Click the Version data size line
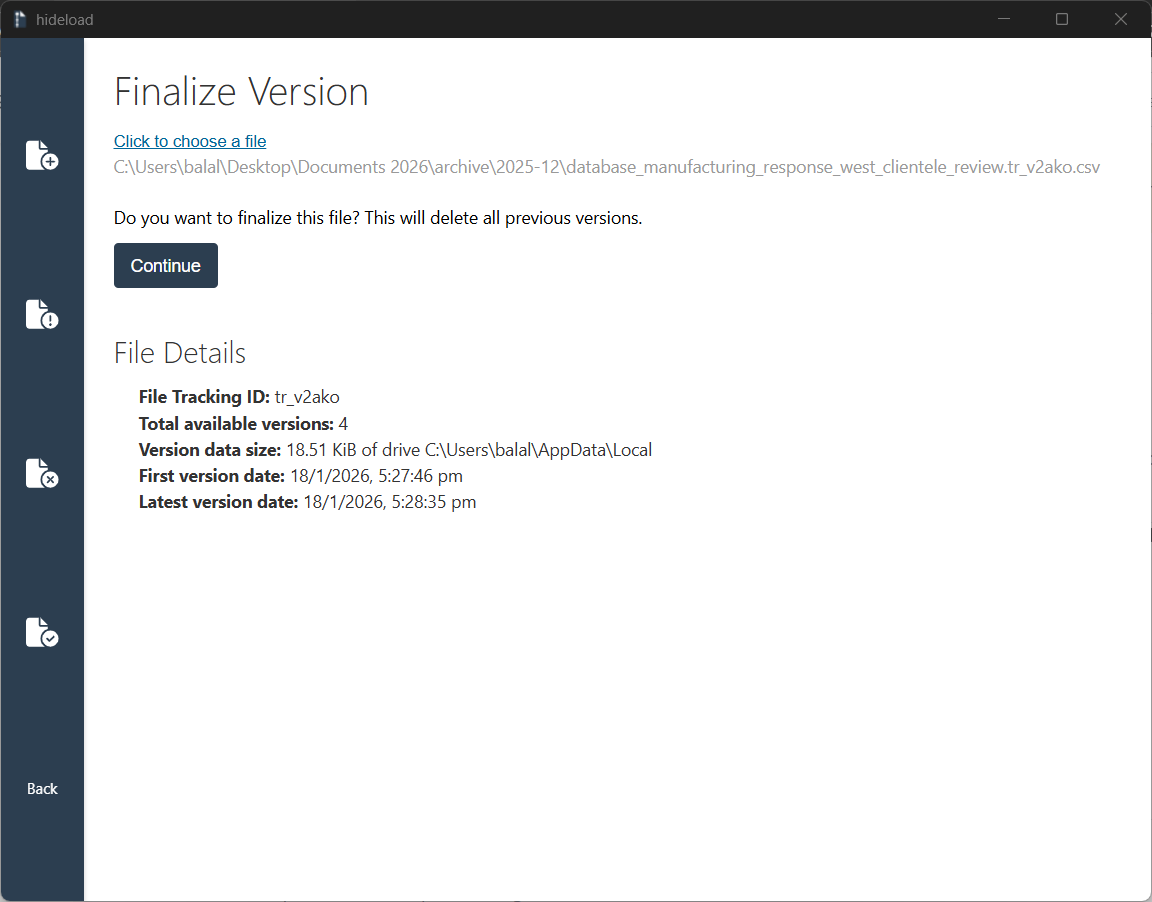This screenshot has height=902, width=1152. (x=395, y=450)
